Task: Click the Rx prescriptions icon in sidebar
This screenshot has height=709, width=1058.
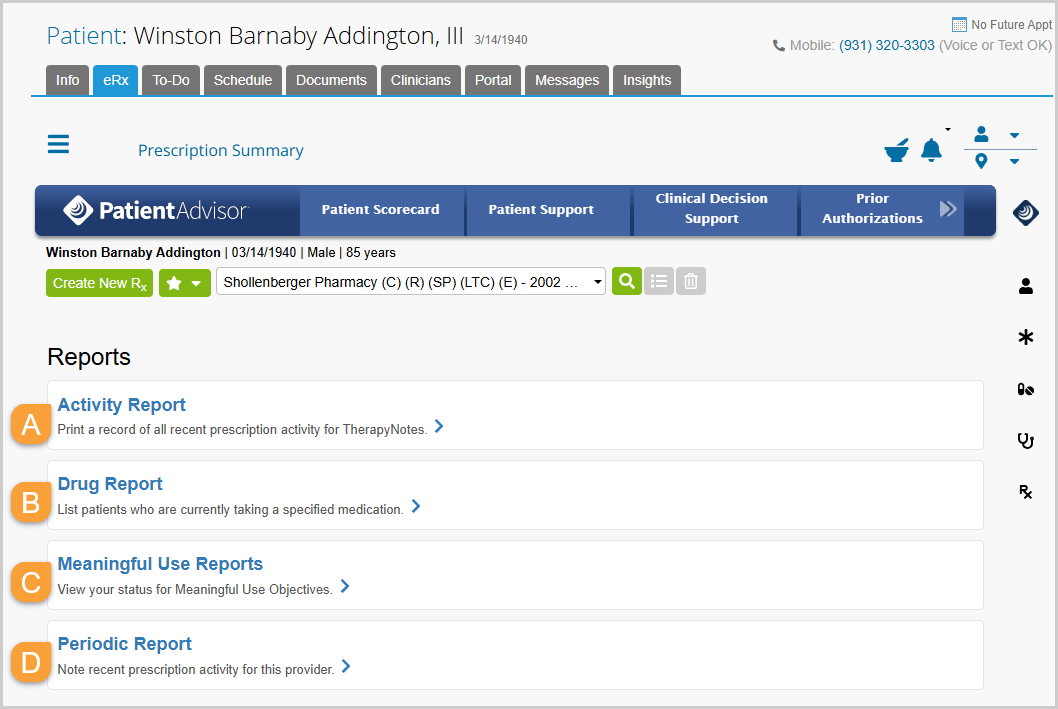Action: 1026,492
